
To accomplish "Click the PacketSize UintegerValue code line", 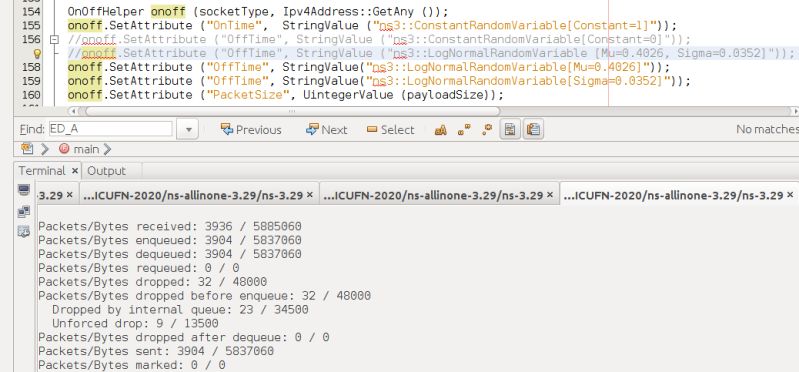I will coord(285,94).
